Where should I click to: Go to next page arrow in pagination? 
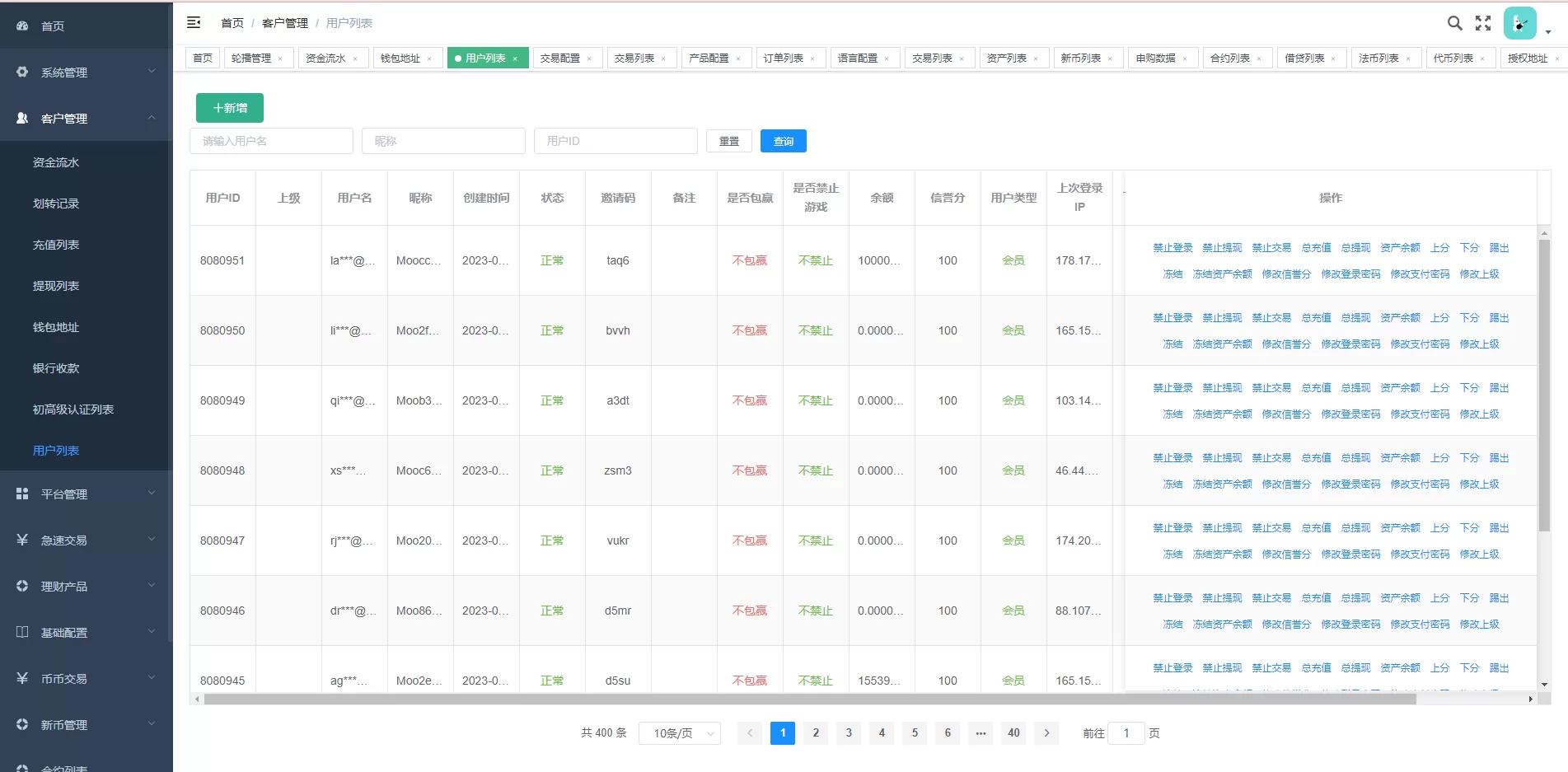(x=1046, y=732)
